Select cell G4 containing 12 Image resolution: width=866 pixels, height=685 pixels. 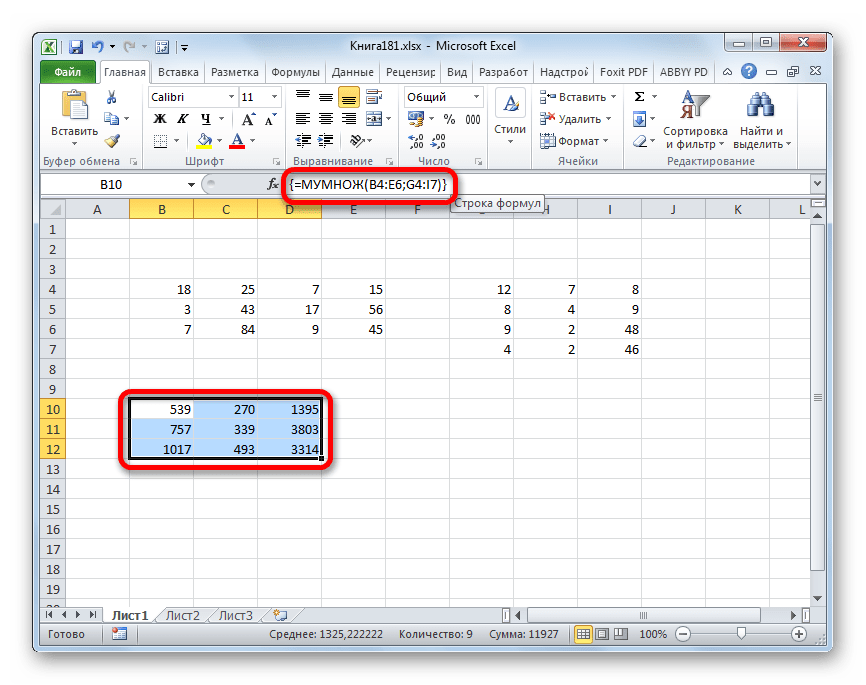(482, 290)
